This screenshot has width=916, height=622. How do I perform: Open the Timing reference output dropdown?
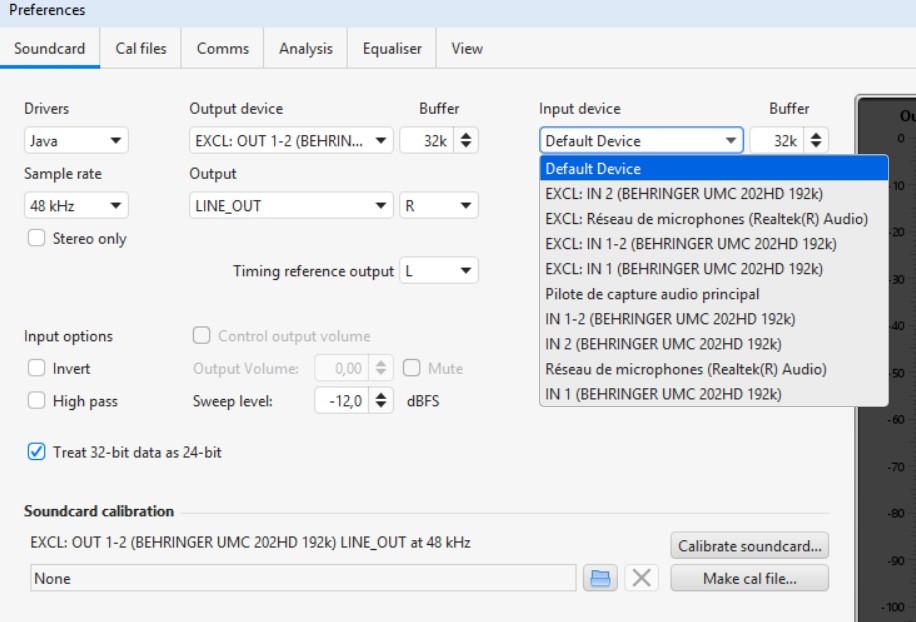(439, 271)
